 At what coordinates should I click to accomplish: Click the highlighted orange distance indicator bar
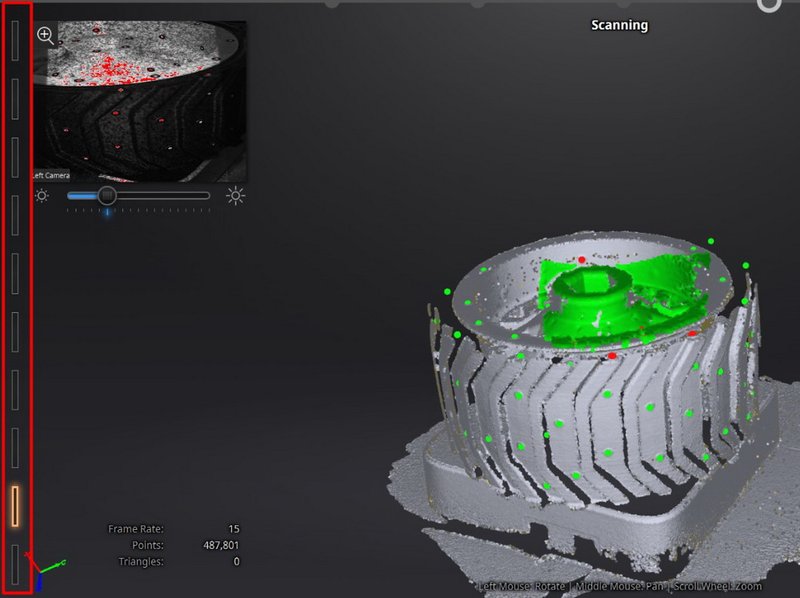15,506
